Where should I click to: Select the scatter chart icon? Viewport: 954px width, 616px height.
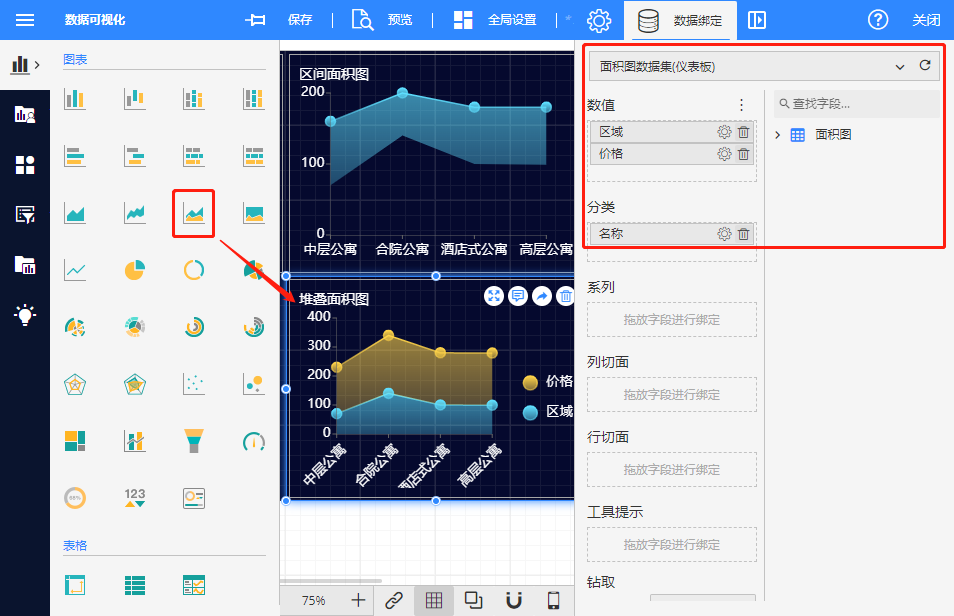(x=194, y=383)
